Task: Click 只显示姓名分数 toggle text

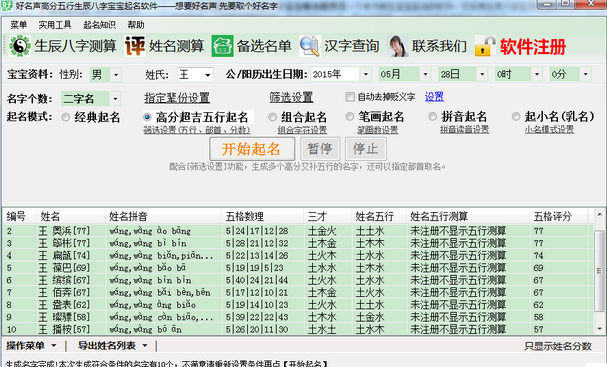Action: tap(558, 346)
